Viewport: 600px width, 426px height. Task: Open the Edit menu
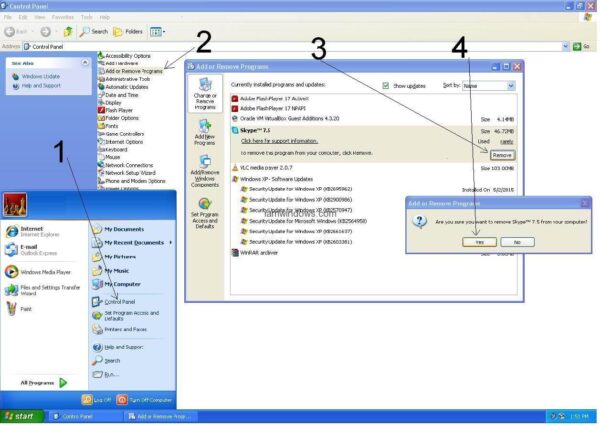point(23,17)
